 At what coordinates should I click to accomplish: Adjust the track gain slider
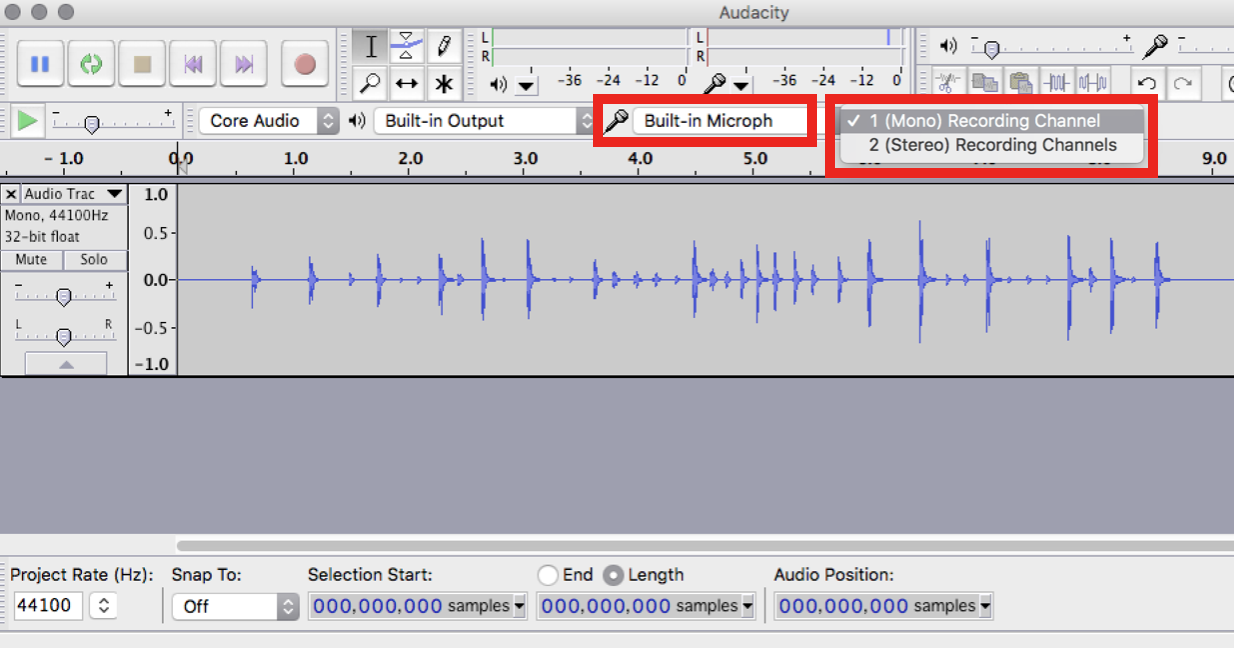64,297
